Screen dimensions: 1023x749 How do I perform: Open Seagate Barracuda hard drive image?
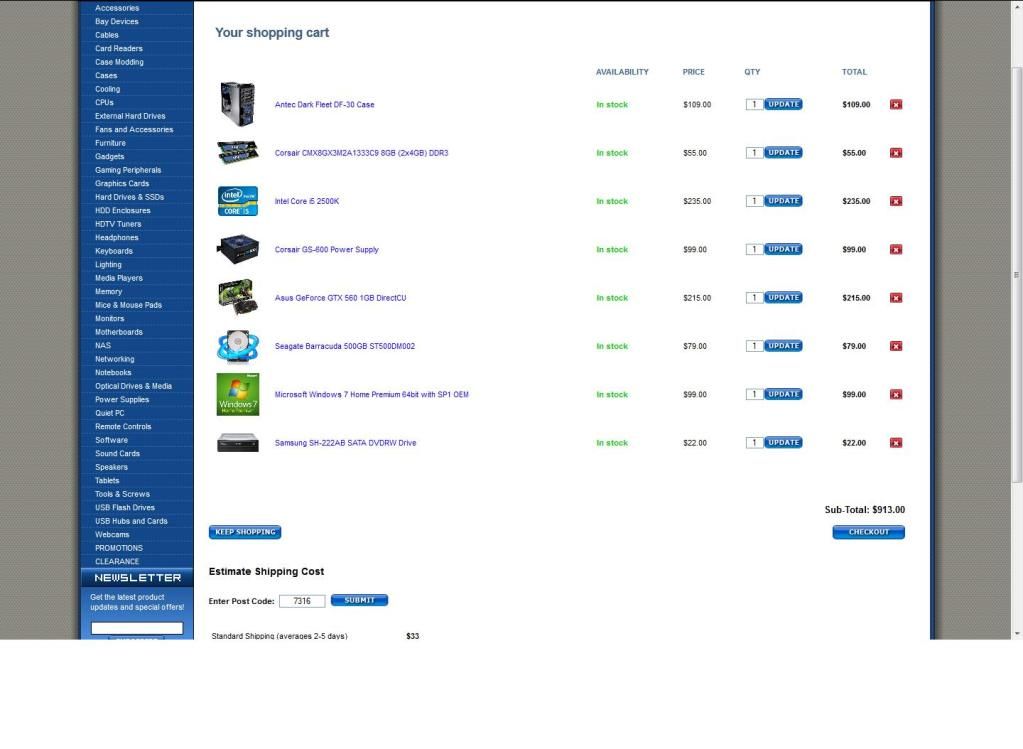point(237,346)
